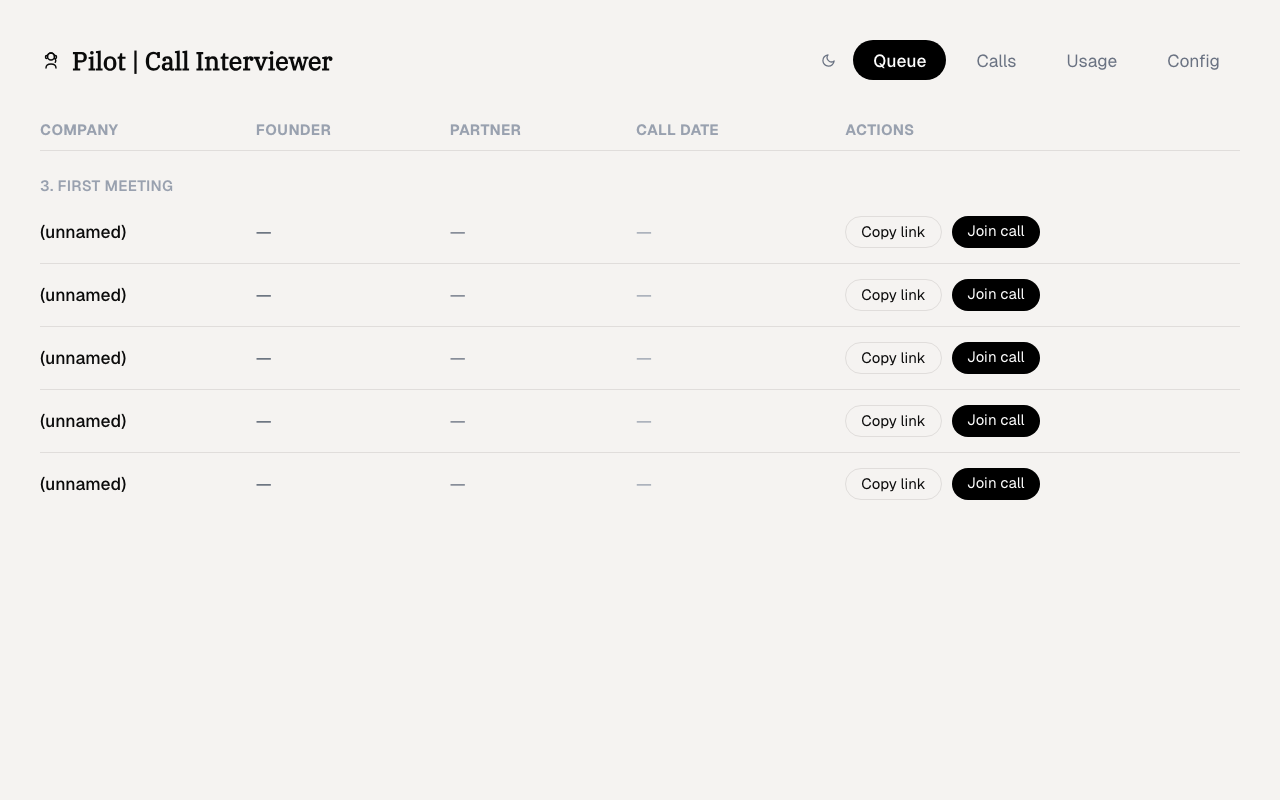Collapse the 3. FIRST MEETING section

pyautogui.click(x=106, y=186)
